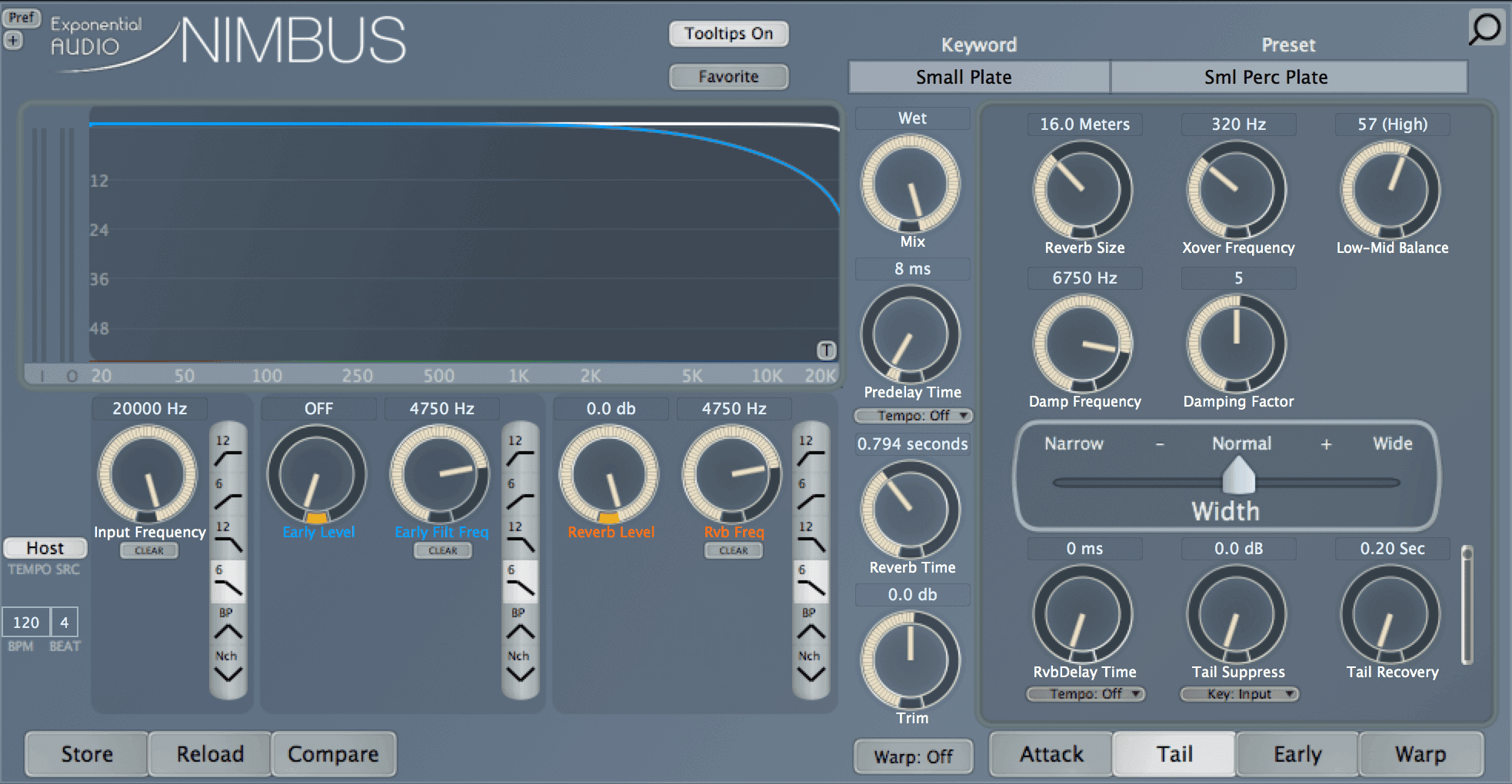Toggle the Favorite preset button
1512x784 pixels.
coord(728,77)
